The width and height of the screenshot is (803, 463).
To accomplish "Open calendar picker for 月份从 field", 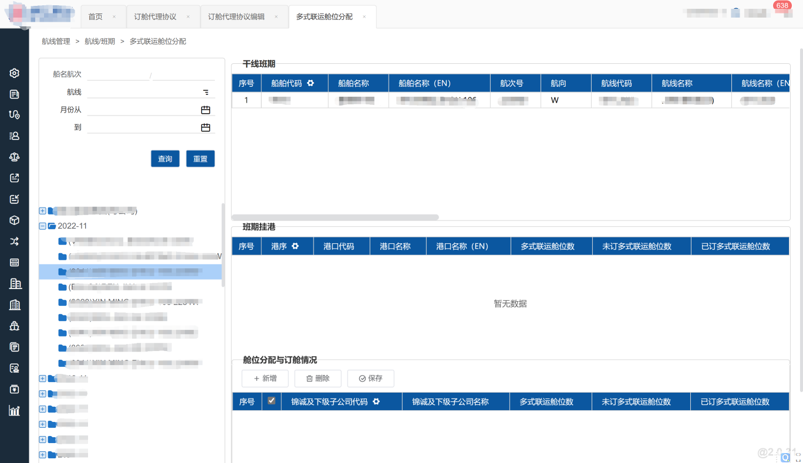I will coord(205,110).
